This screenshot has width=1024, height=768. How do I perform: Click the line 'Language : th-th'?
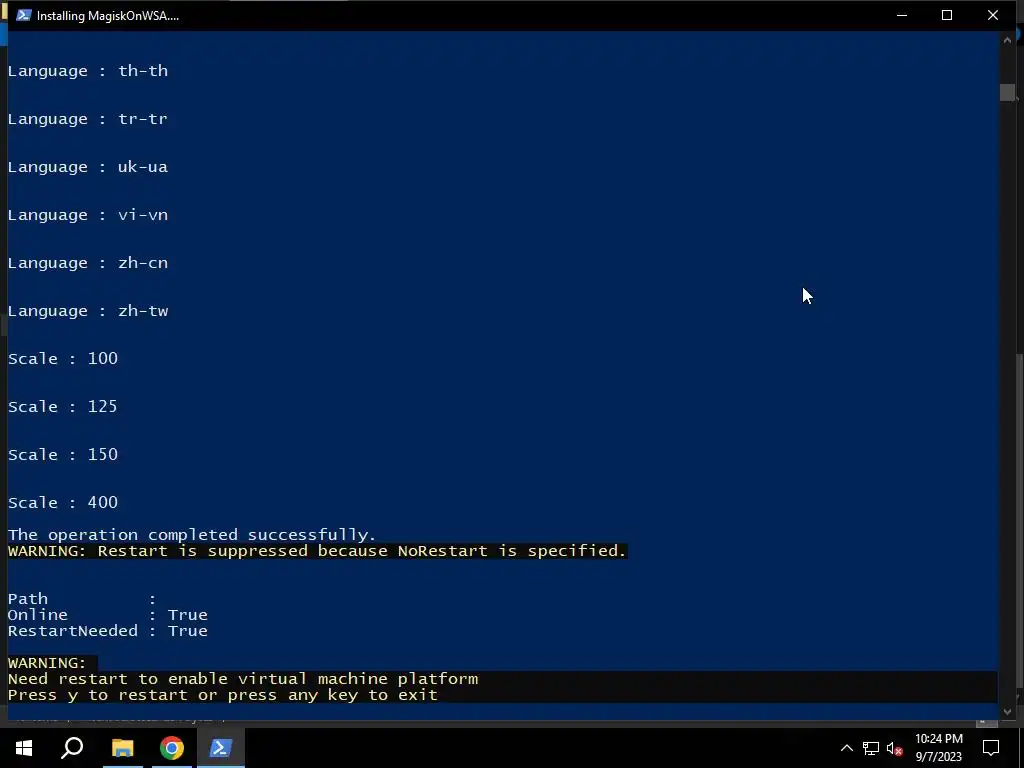(x=88, y=71)
